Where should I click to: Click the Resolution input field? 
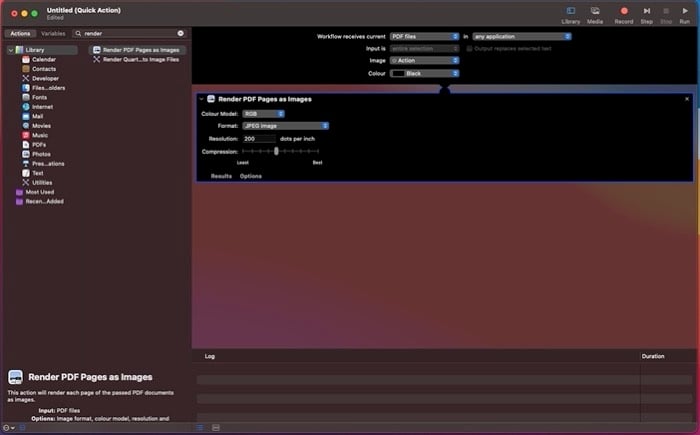click(x=259, y=139)
